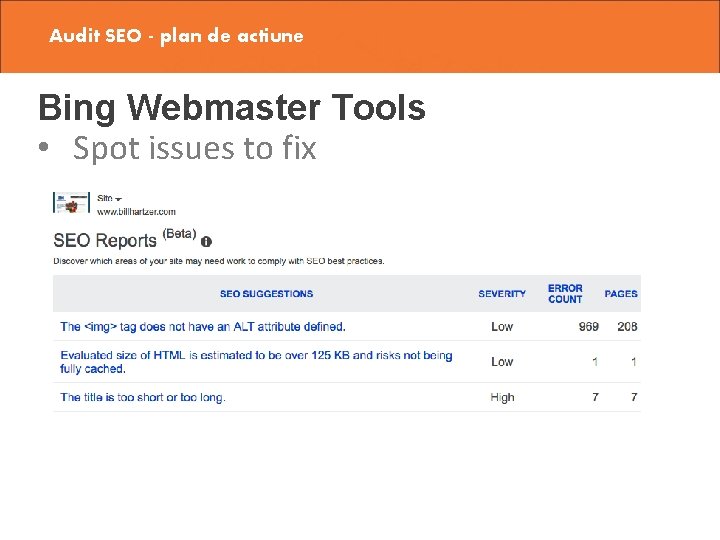Click the Low severity for ALT attribute row
This screenshot has height=540, width=720.
[x=502, y=327]
